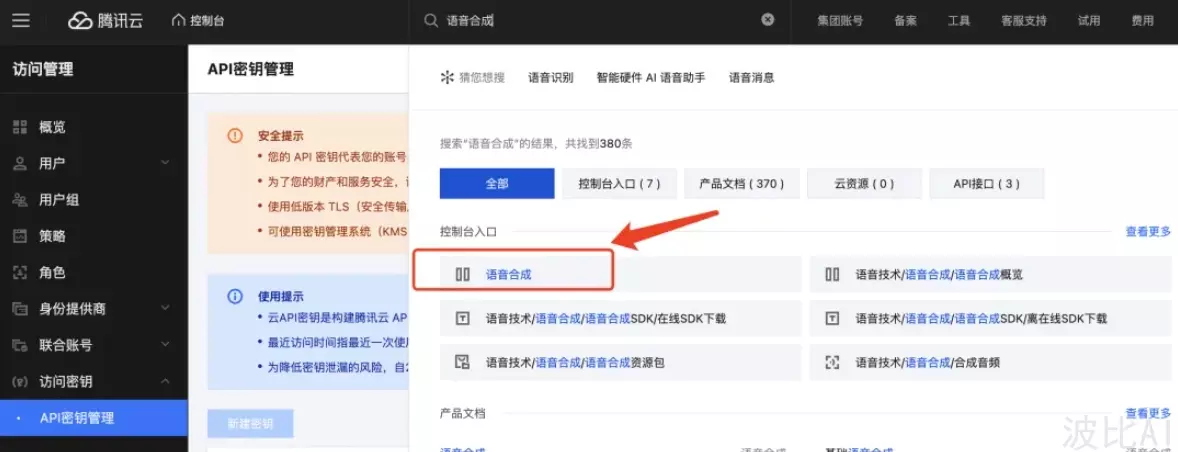Select the 全部 results tab

pyautogui.click(x=497, y=183)
